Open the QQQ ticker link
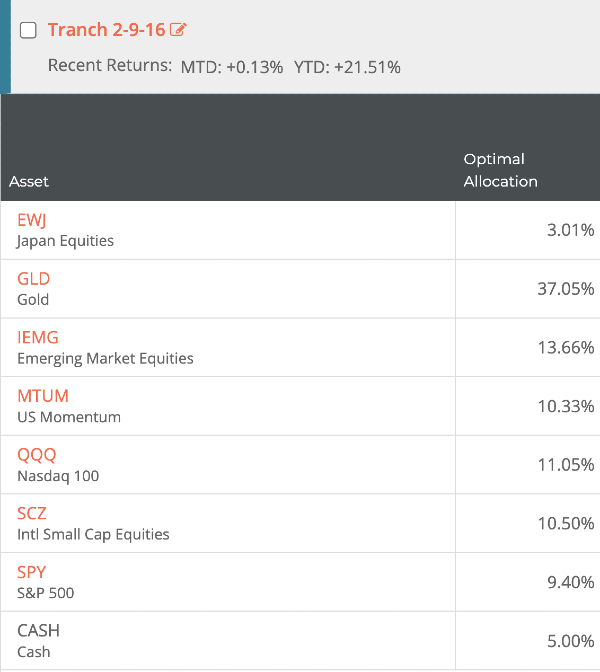The width and height of the screenshot is (600, 672). pyautogui.click(x=37, y=454)
